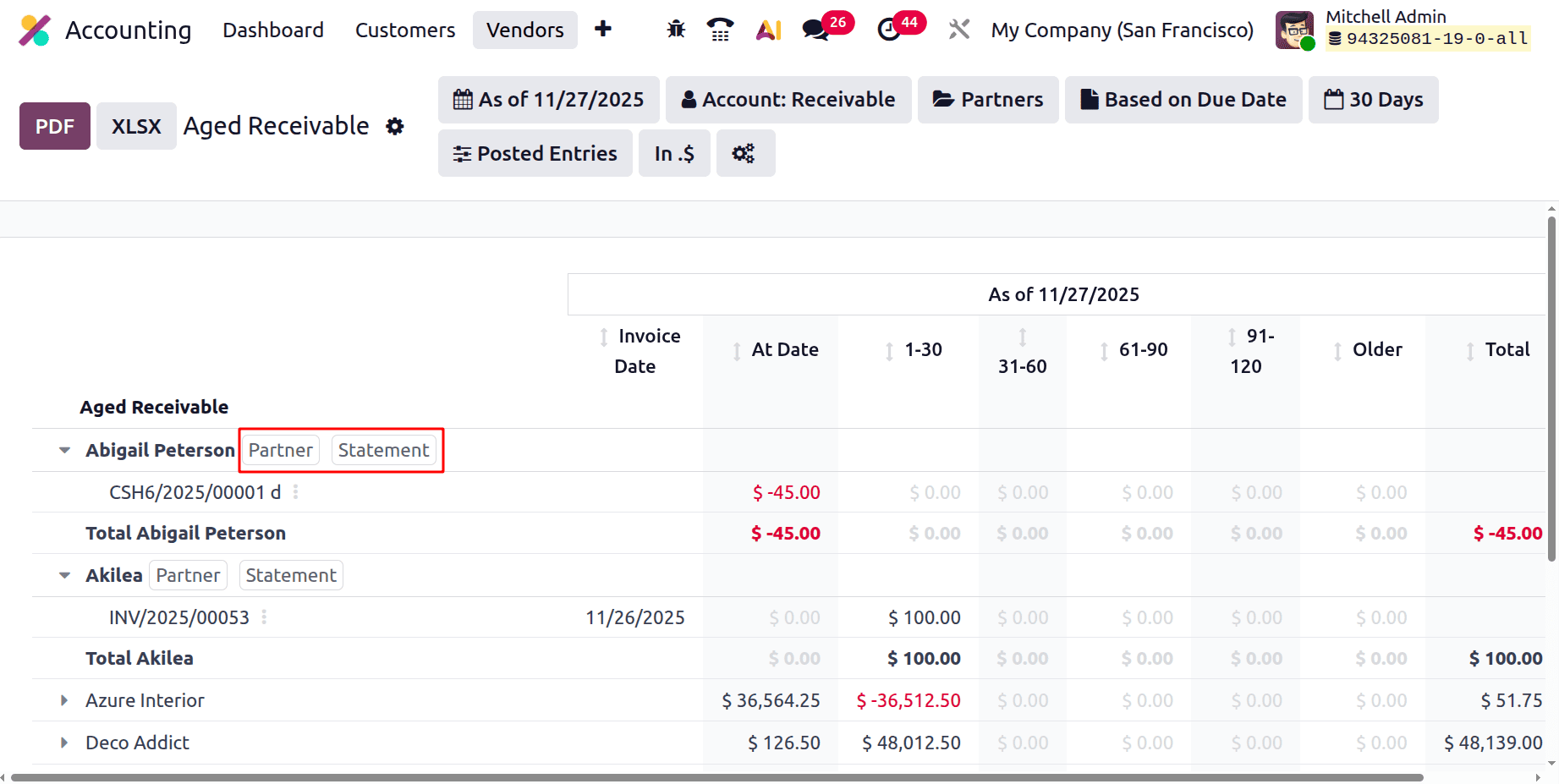Open activities clock with 44 badge
Viewport: 1559px width, 784px height.
tap(901, 28)
